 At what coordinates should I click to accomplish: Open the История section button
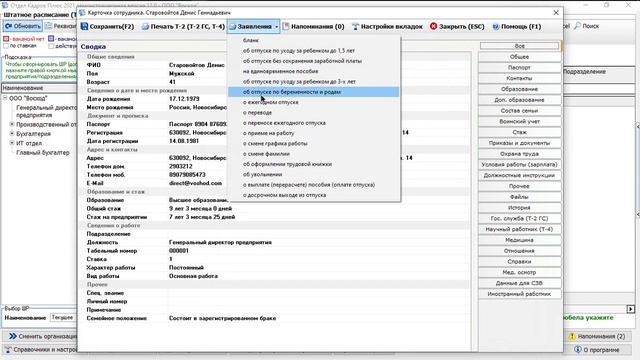pos(519,208)
